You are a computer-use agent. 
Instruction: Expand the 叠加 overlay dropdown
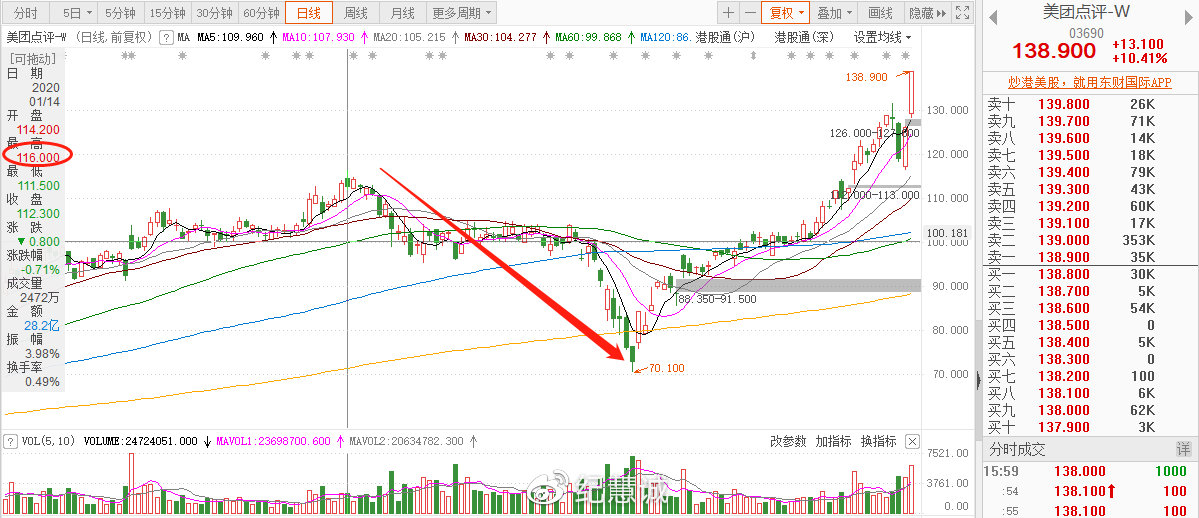(834, 12)
